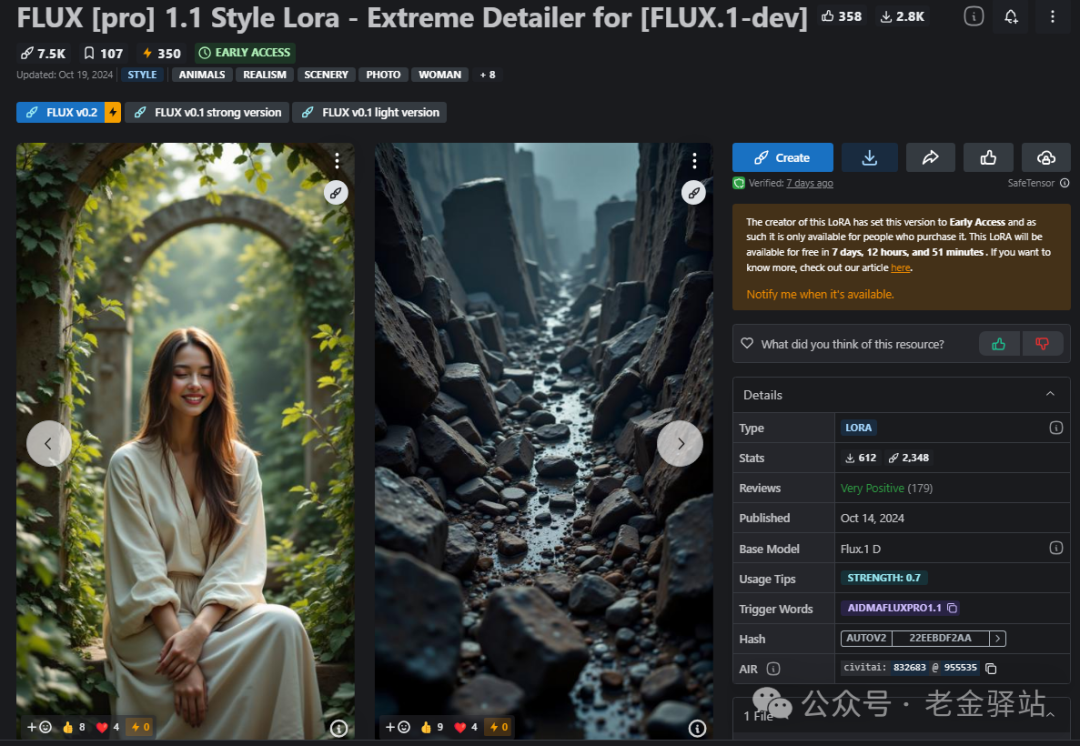
Task: Switch to FLUX v0.1 light version tab
Action: point(370,112)
